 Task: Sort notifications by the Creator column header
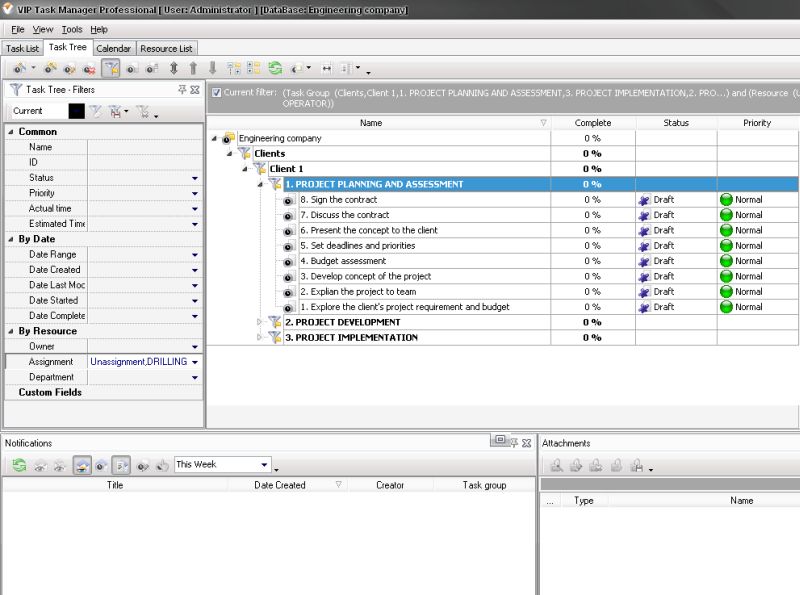[x=390, y=485]
